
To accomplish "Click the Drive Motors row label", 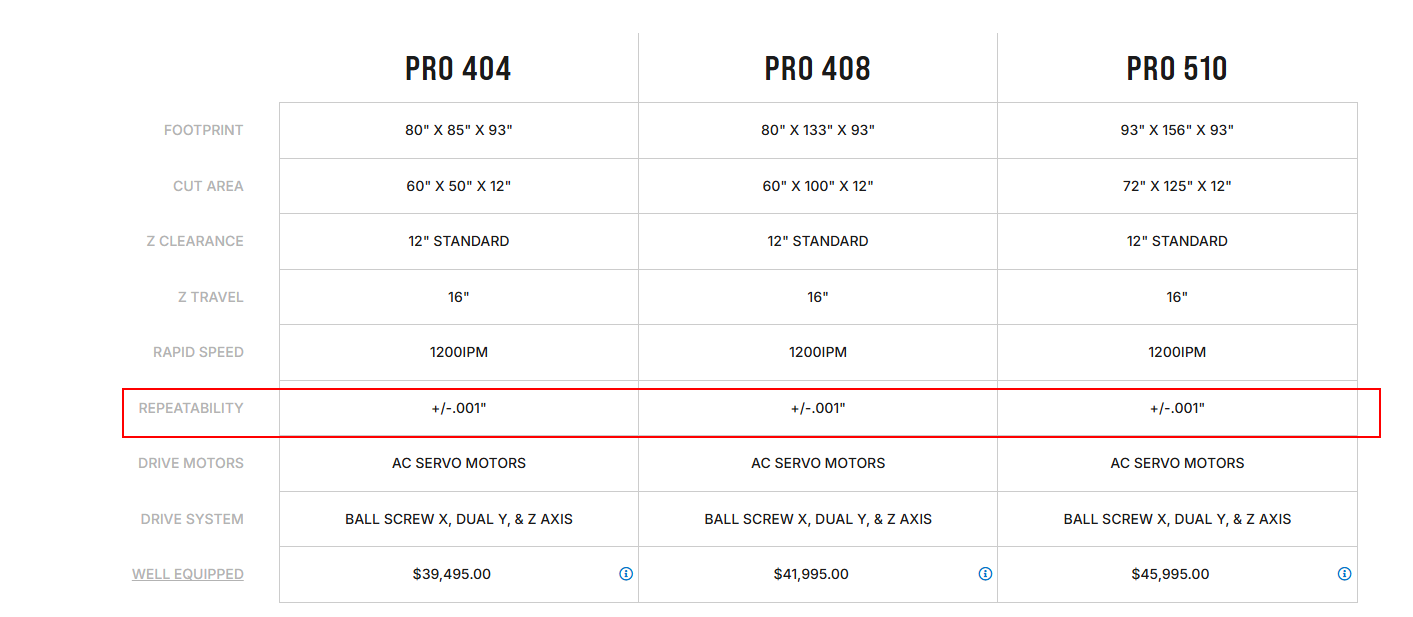I will coord(191,463).
